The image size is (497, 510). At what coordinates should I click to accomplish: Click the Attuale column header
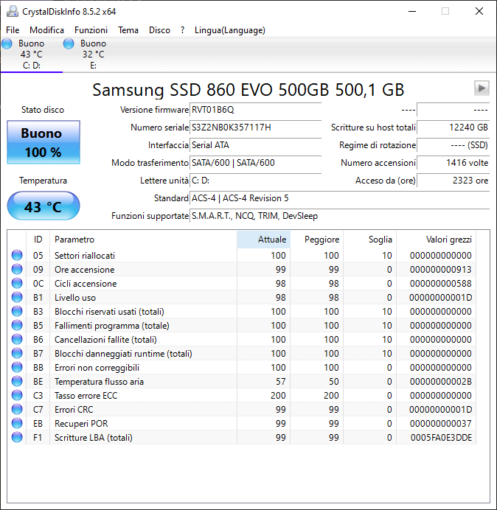tap(264, 239)
